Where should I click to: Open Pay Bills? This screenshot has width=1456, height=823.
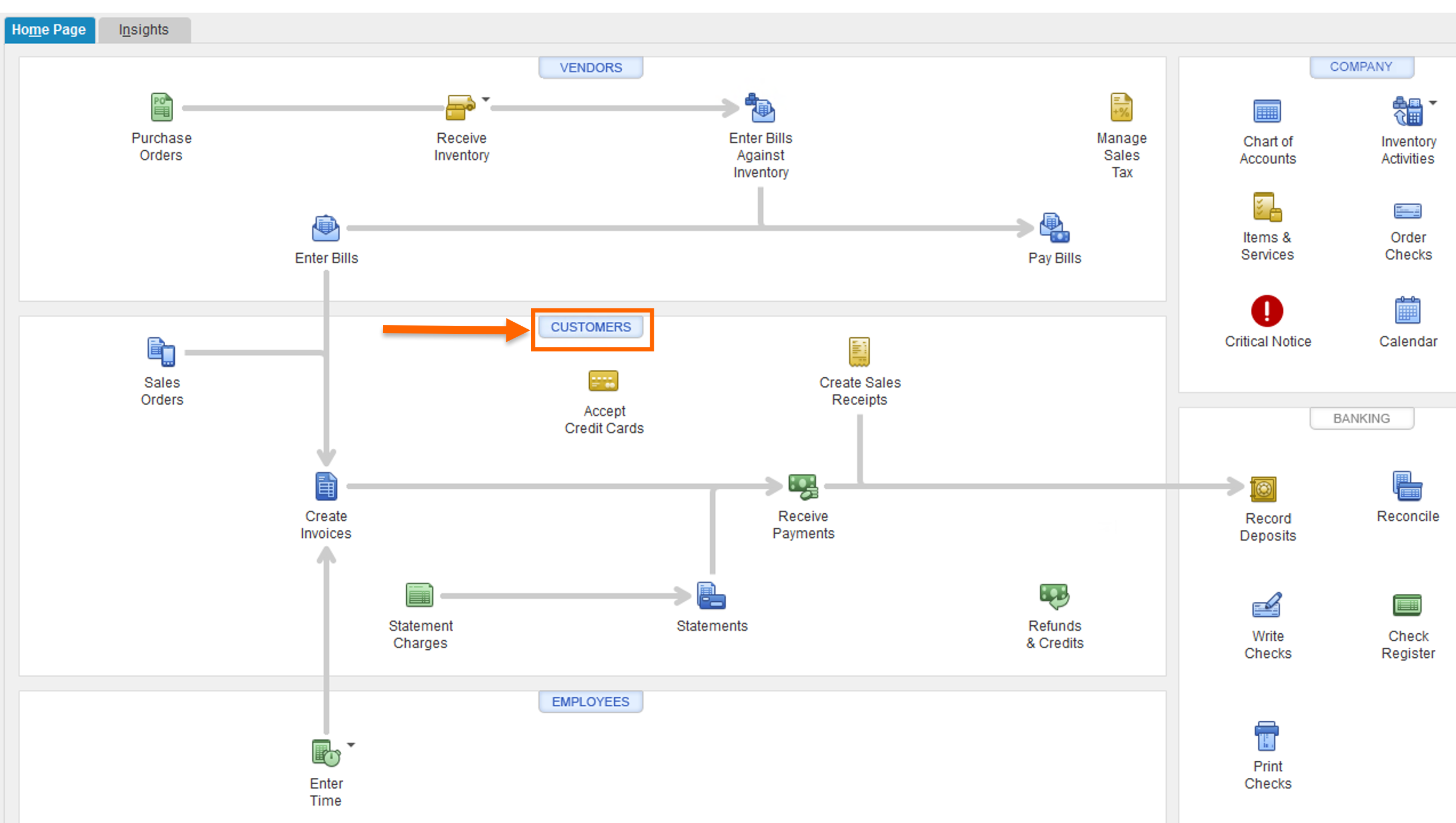1054,229
